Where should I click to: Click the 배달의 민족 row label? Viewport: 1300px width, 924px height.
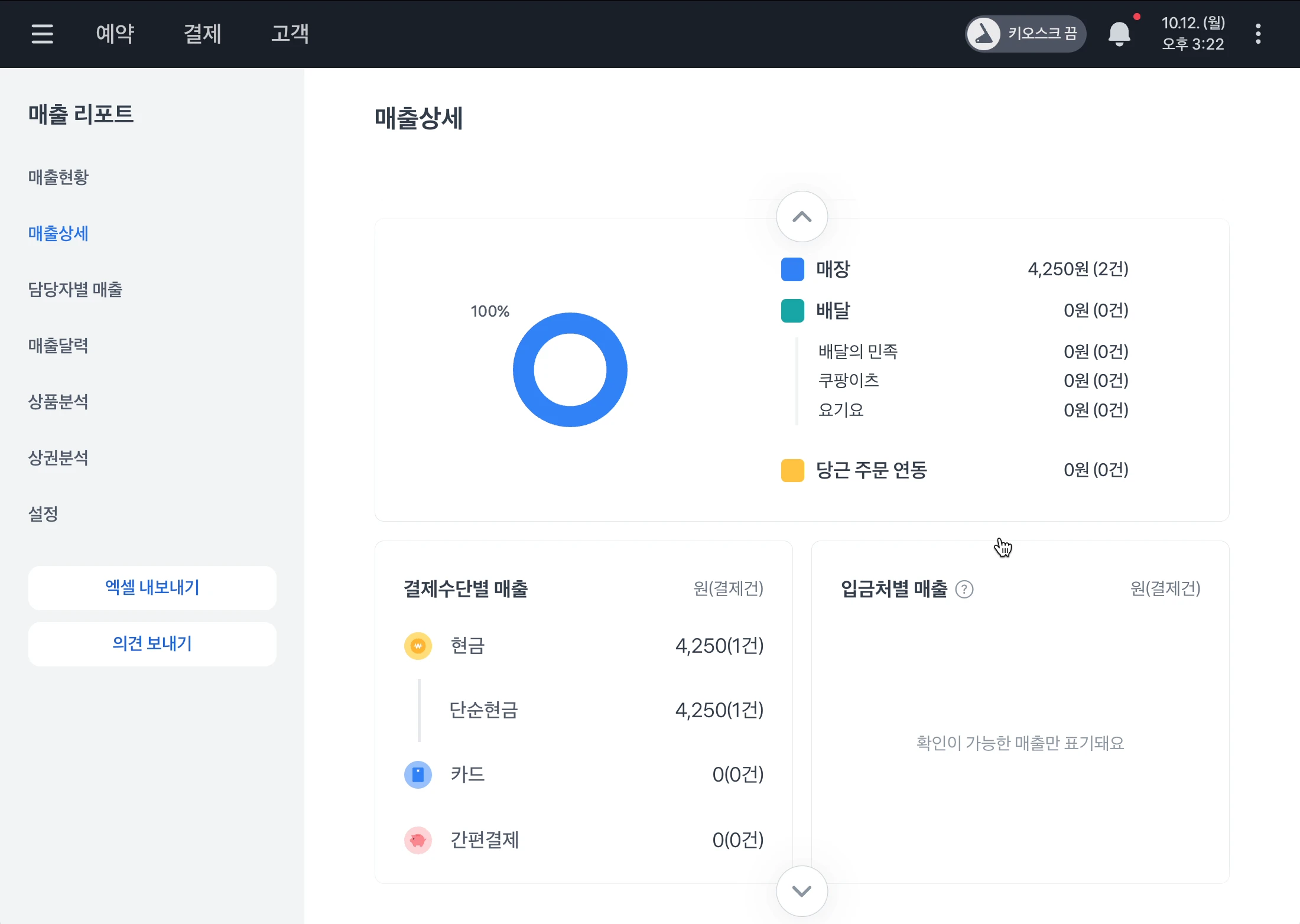tap(858, 352)
